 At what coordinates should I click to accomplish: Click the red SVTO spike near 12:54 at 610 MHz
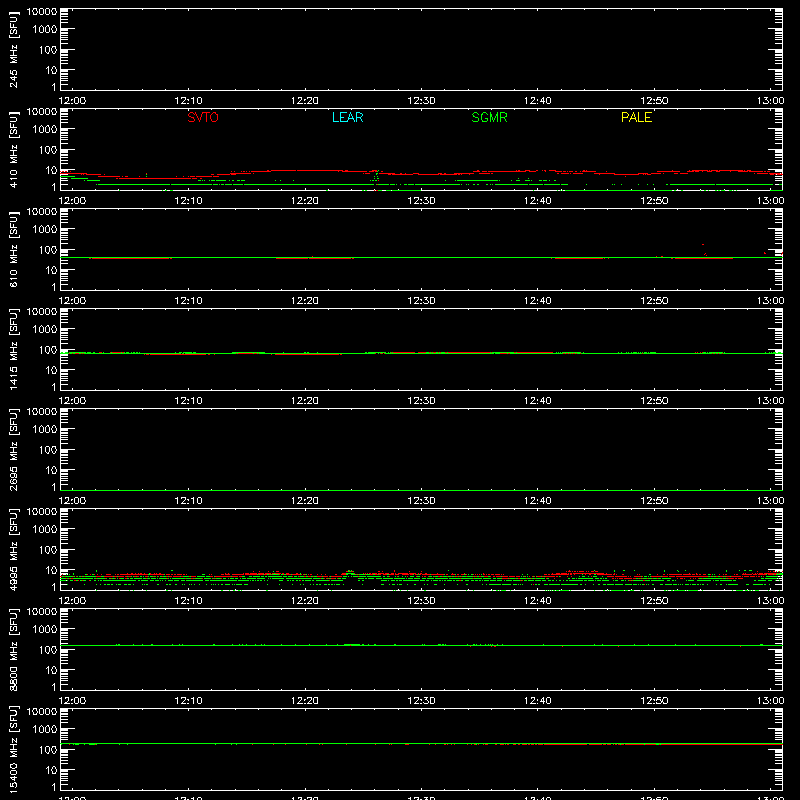(x=704, y=250)
